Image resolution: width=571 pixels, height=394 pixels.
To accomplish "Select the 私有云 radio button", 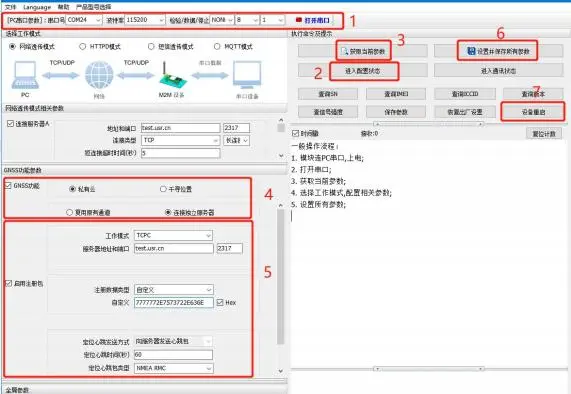I will pyautogui.click(x=72, y=189).
